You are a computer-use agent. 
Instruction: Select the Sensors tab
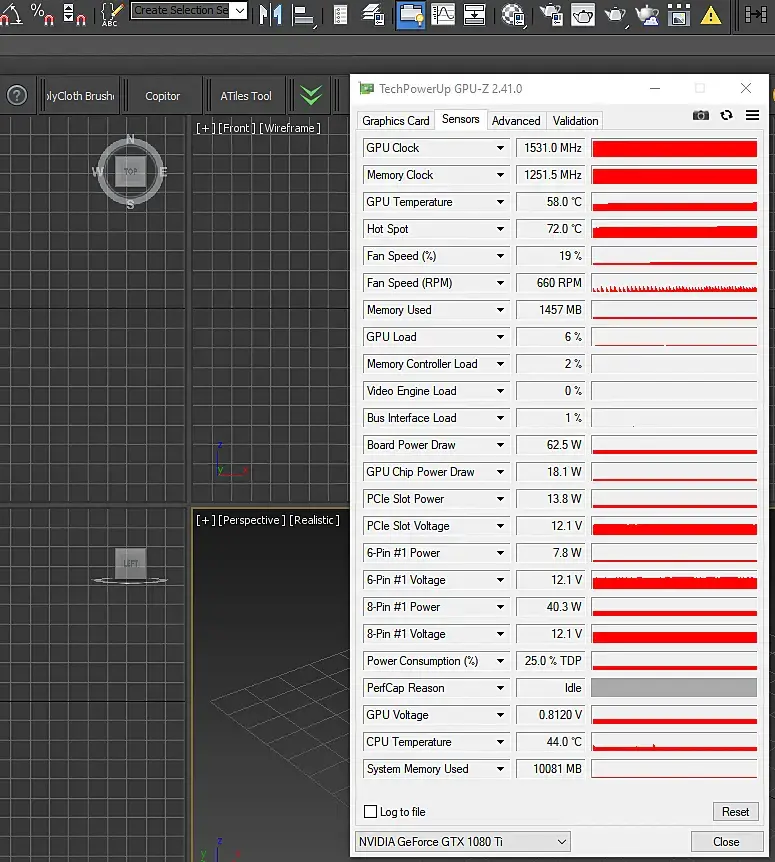coord(461,119)
